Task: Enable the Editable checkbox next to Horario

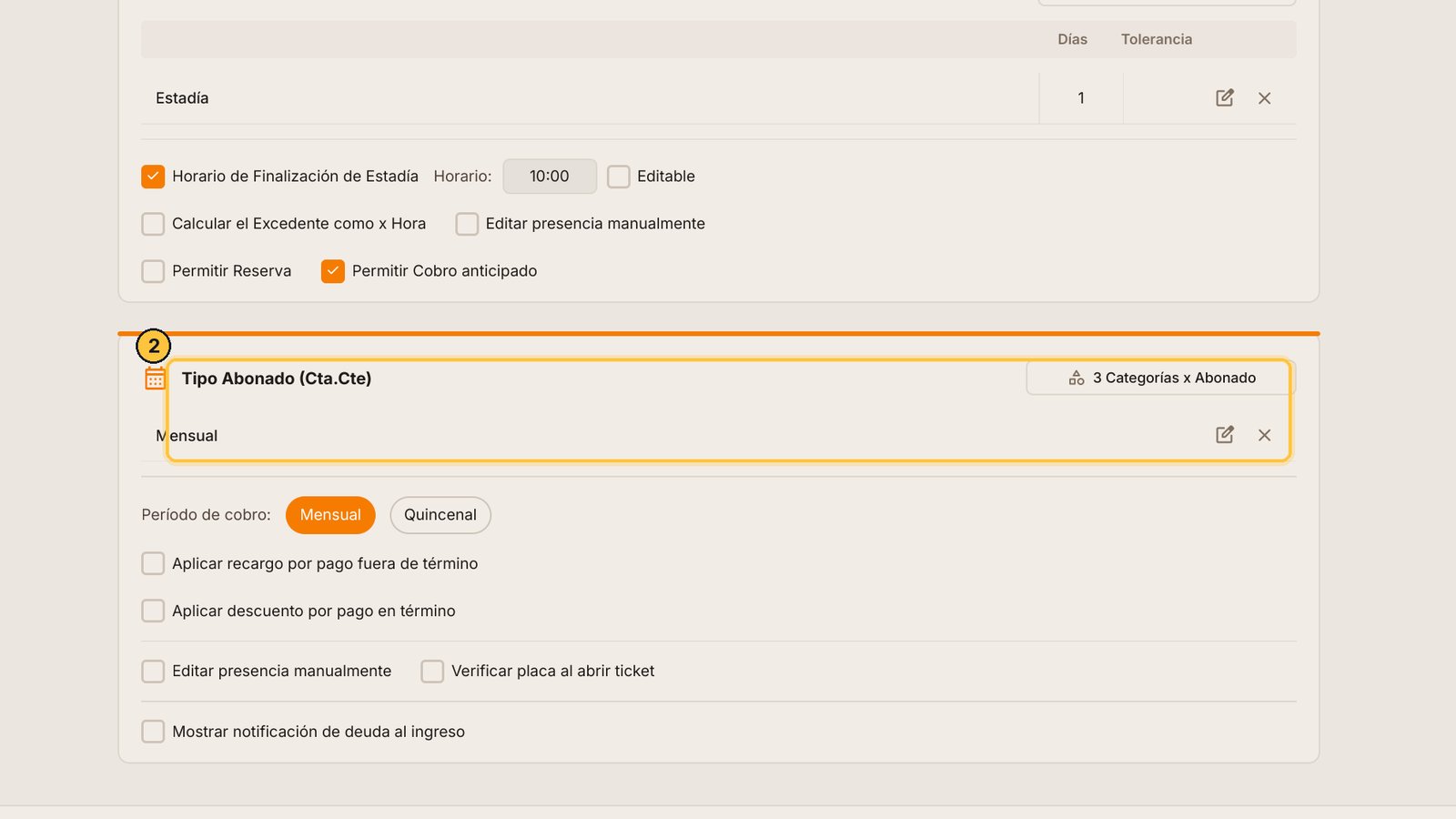Action: 619,177
